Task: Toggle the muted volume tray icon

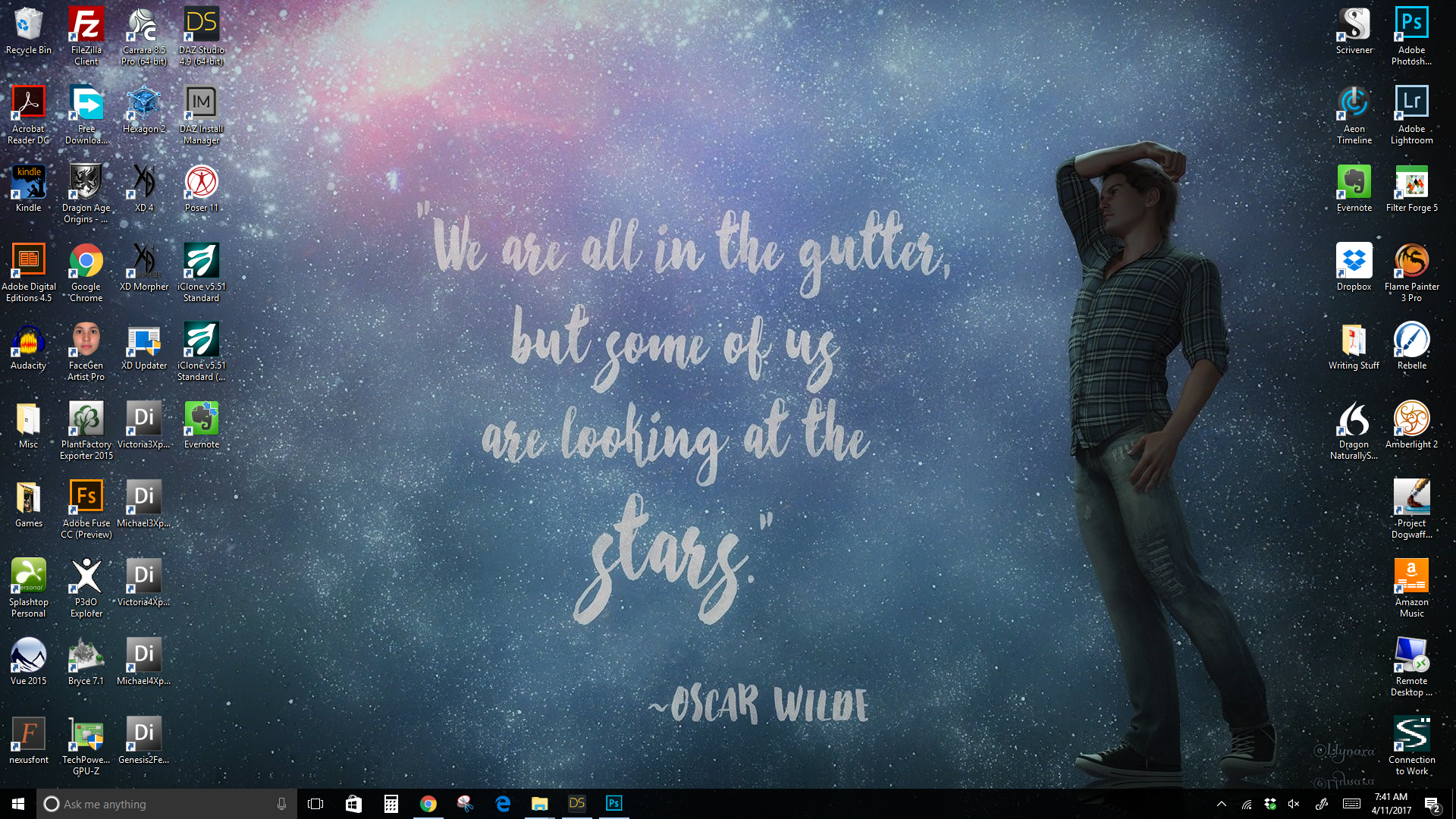Action: tap(1294, 804)
